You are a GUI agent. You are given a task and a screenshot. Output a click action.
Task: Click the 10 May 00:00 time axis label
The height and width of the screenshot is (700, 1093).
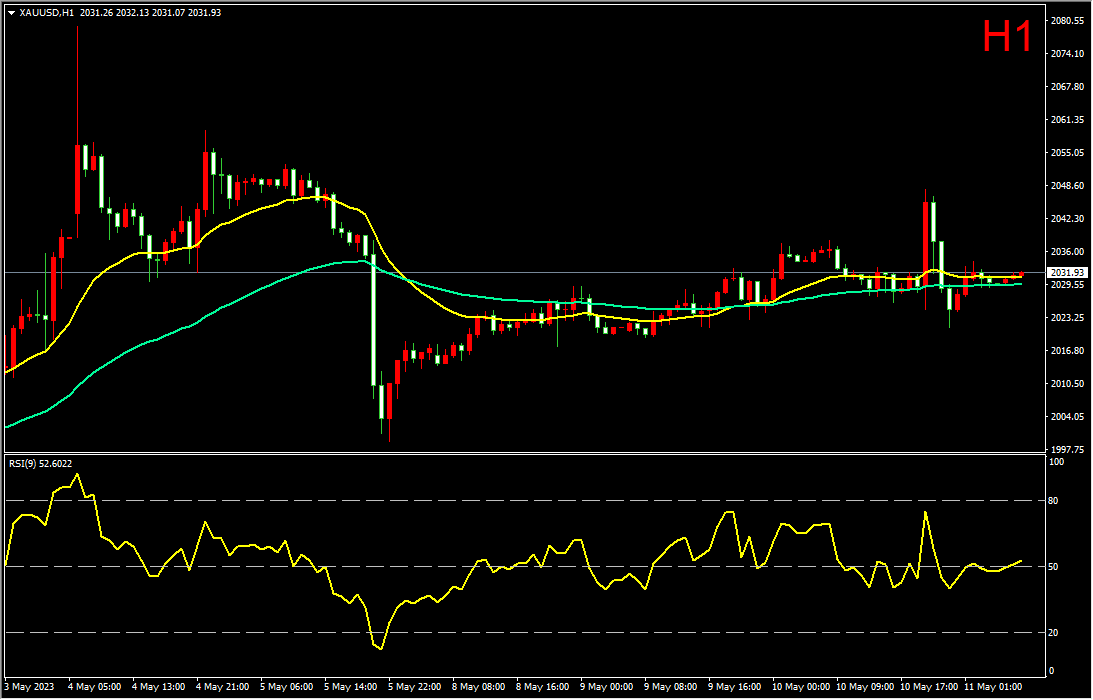801,687
